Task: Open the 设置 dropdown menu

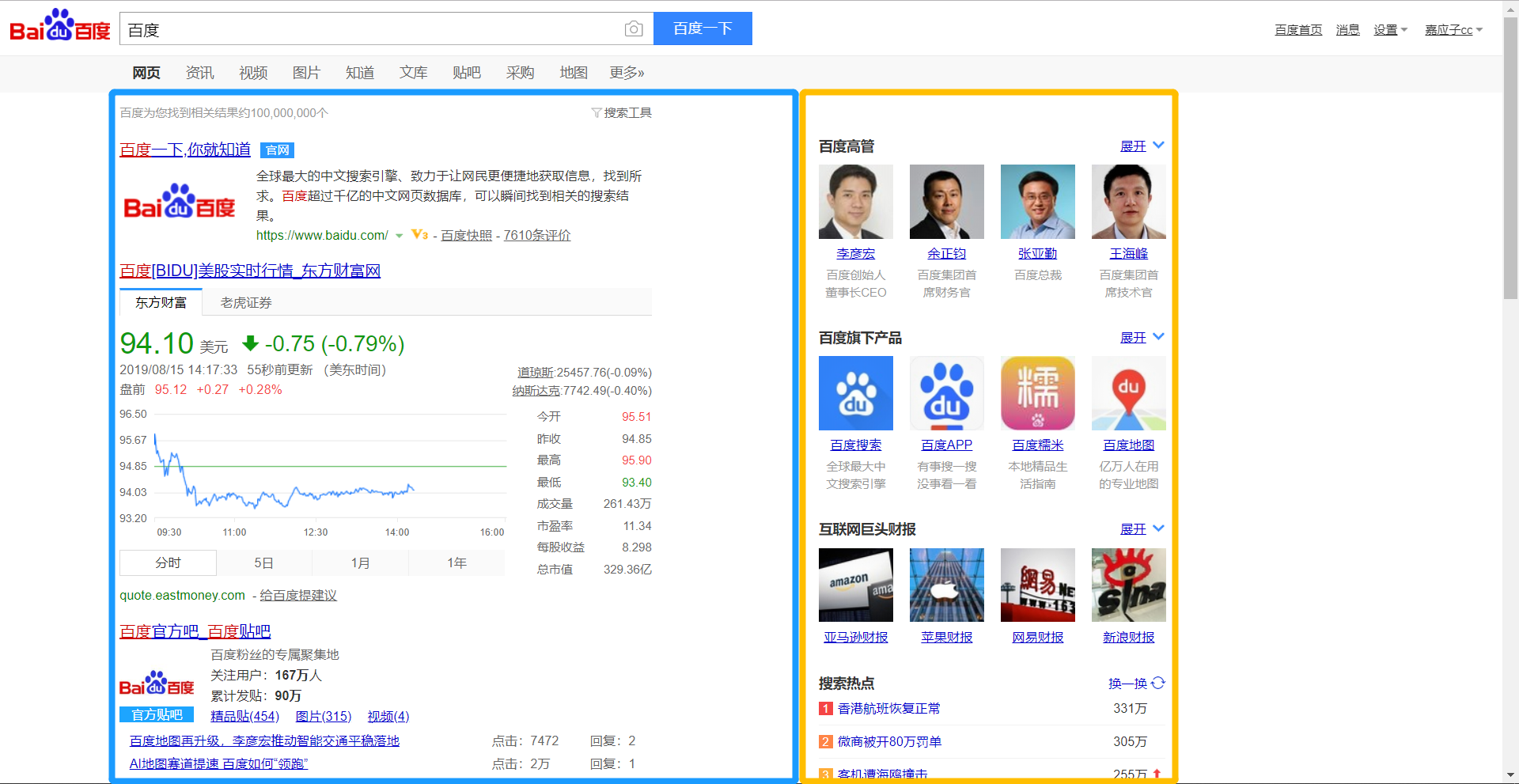Action: click(1390, 30)
